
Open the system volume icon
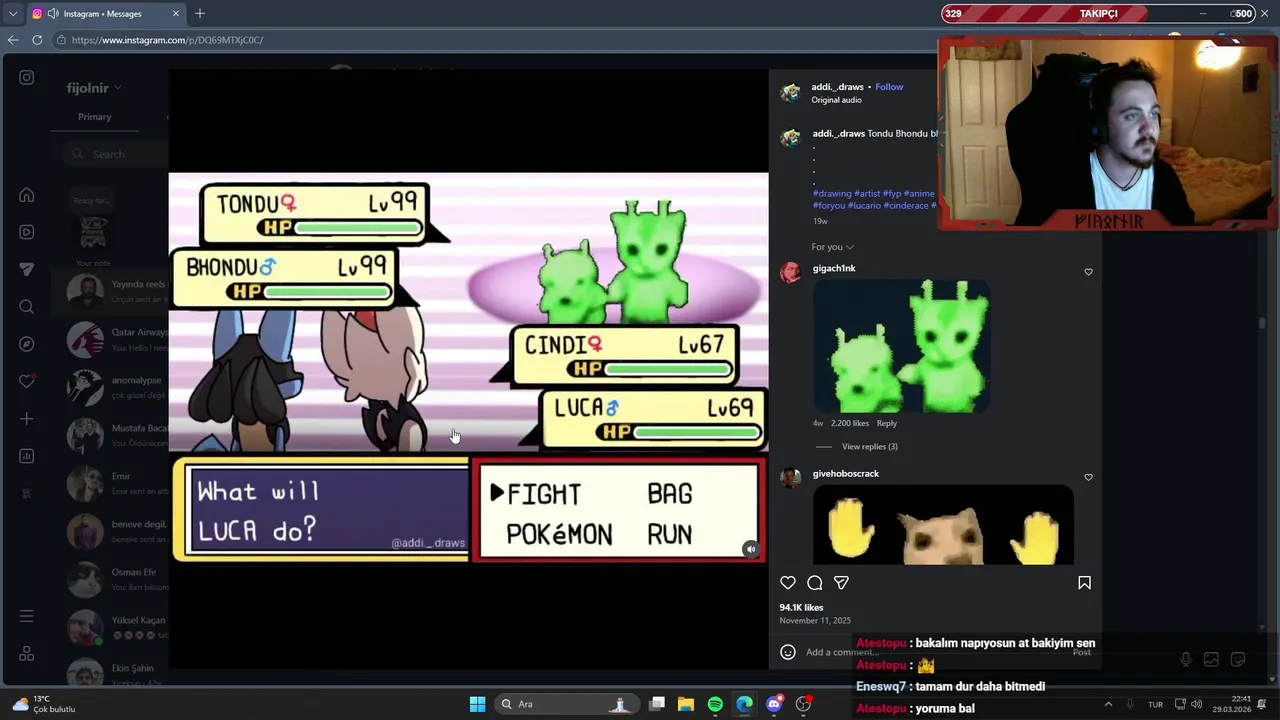(1197, 704)
